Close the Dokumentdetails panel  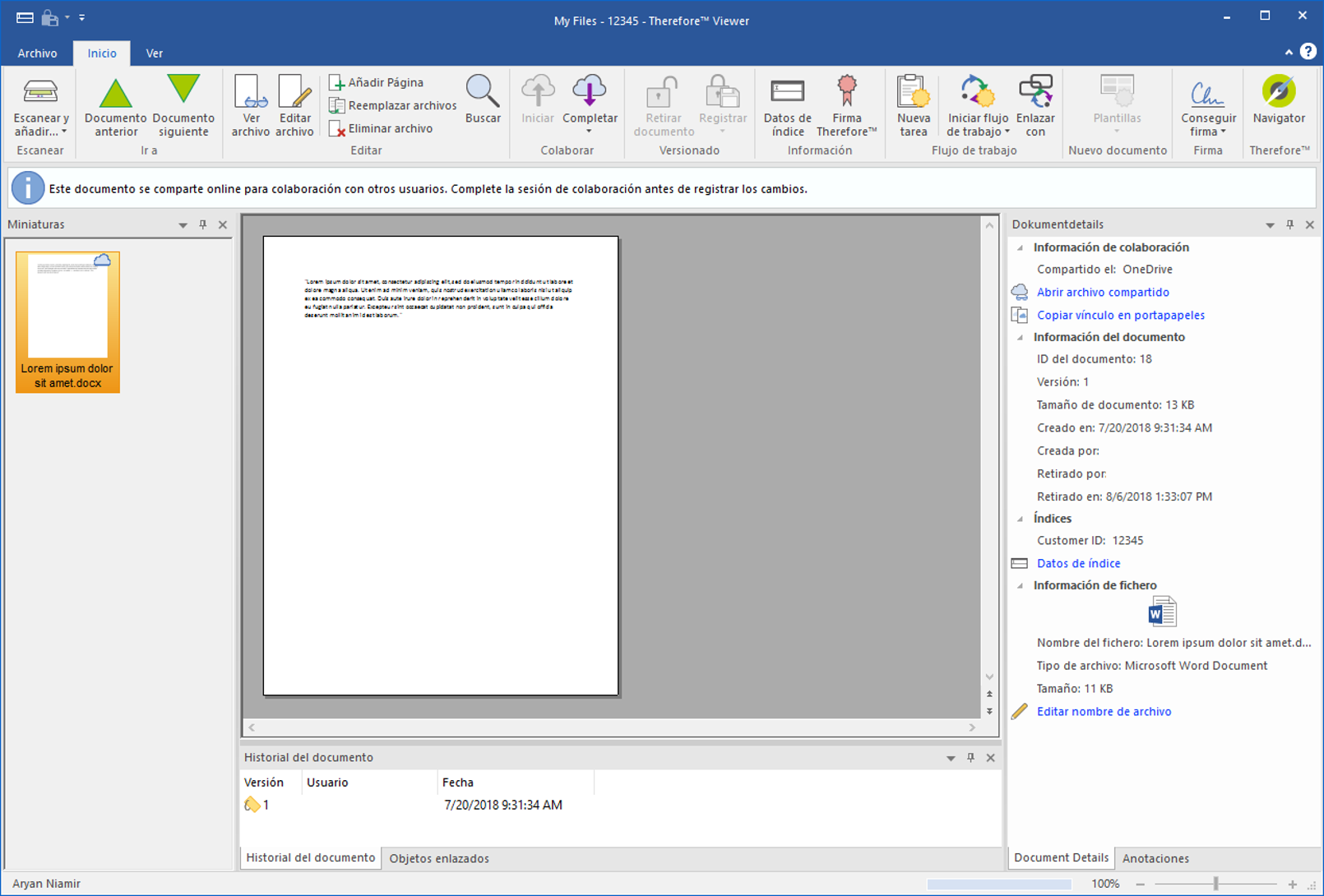pos(1309,224)
